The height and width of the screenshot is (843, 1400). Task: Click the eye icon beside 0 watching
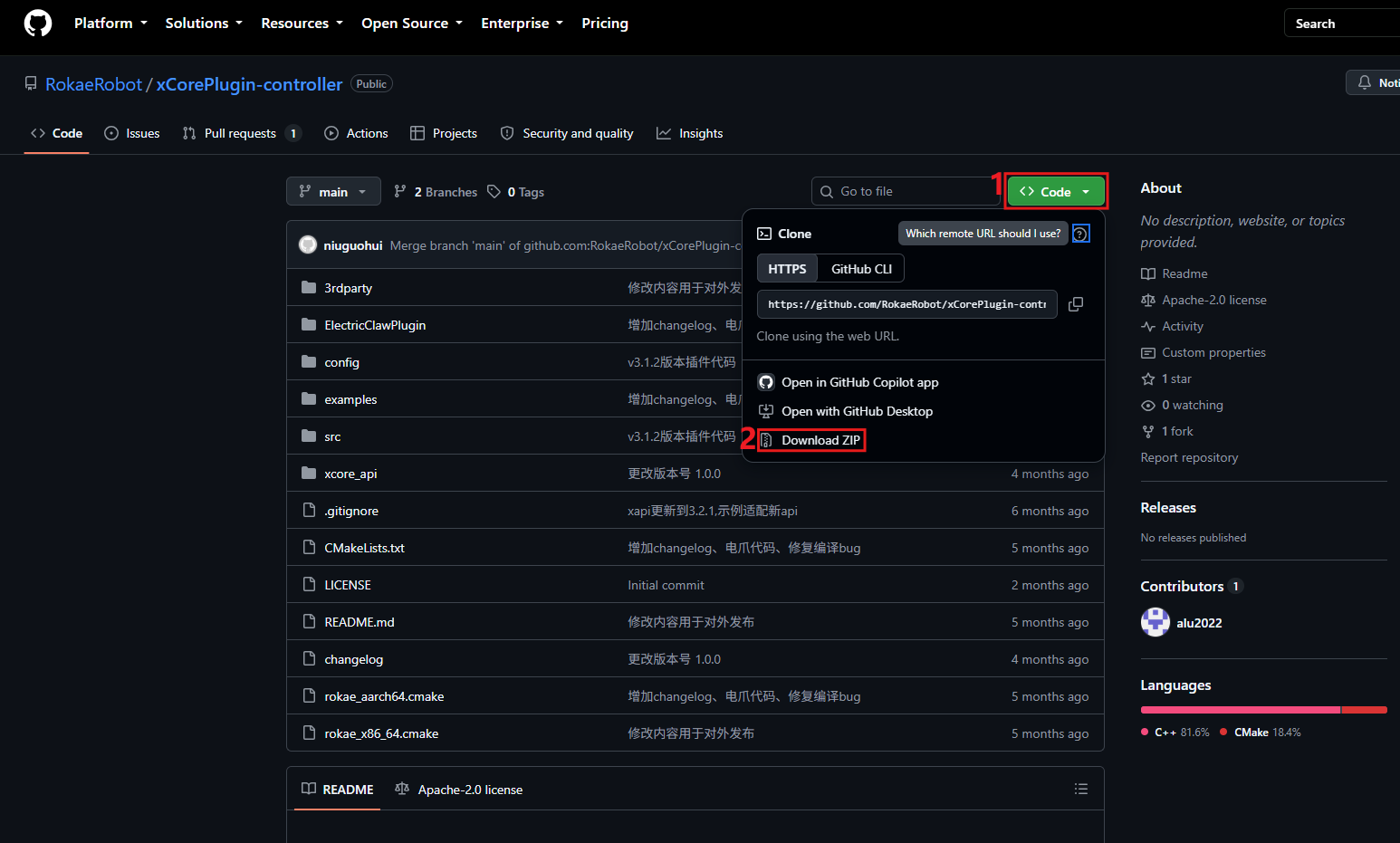click(x=1148, y=405)
